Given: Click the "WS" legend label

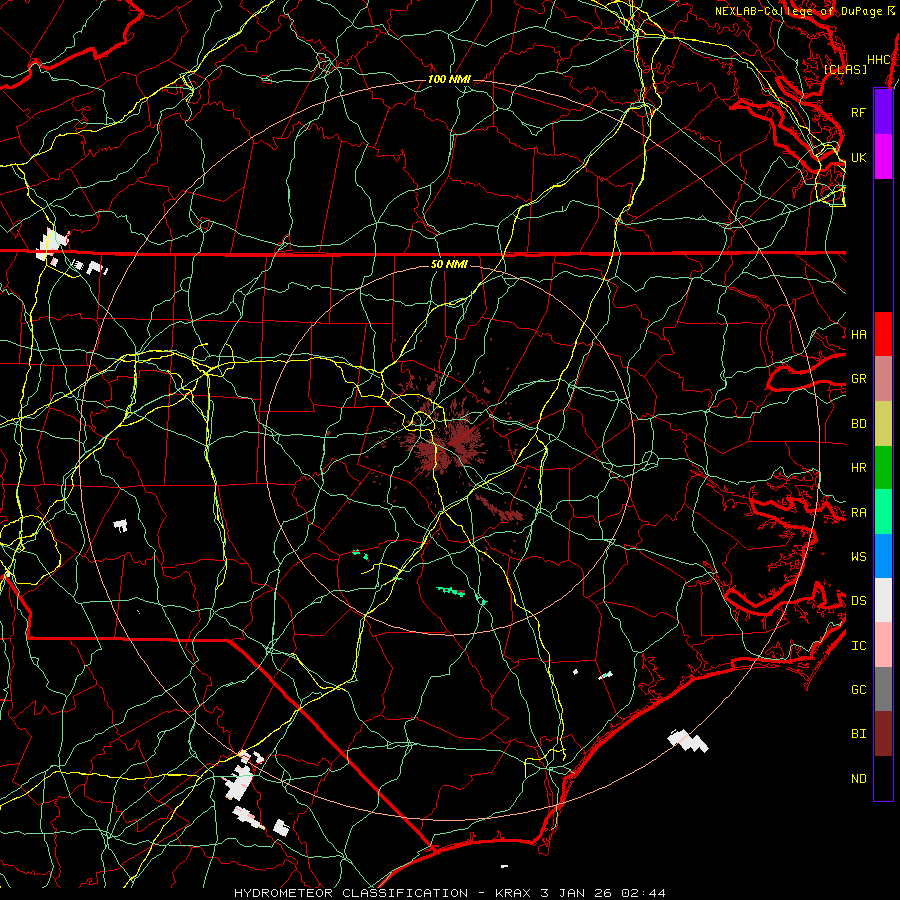Looking at the screenshot, I should click(x=858, y=556).
